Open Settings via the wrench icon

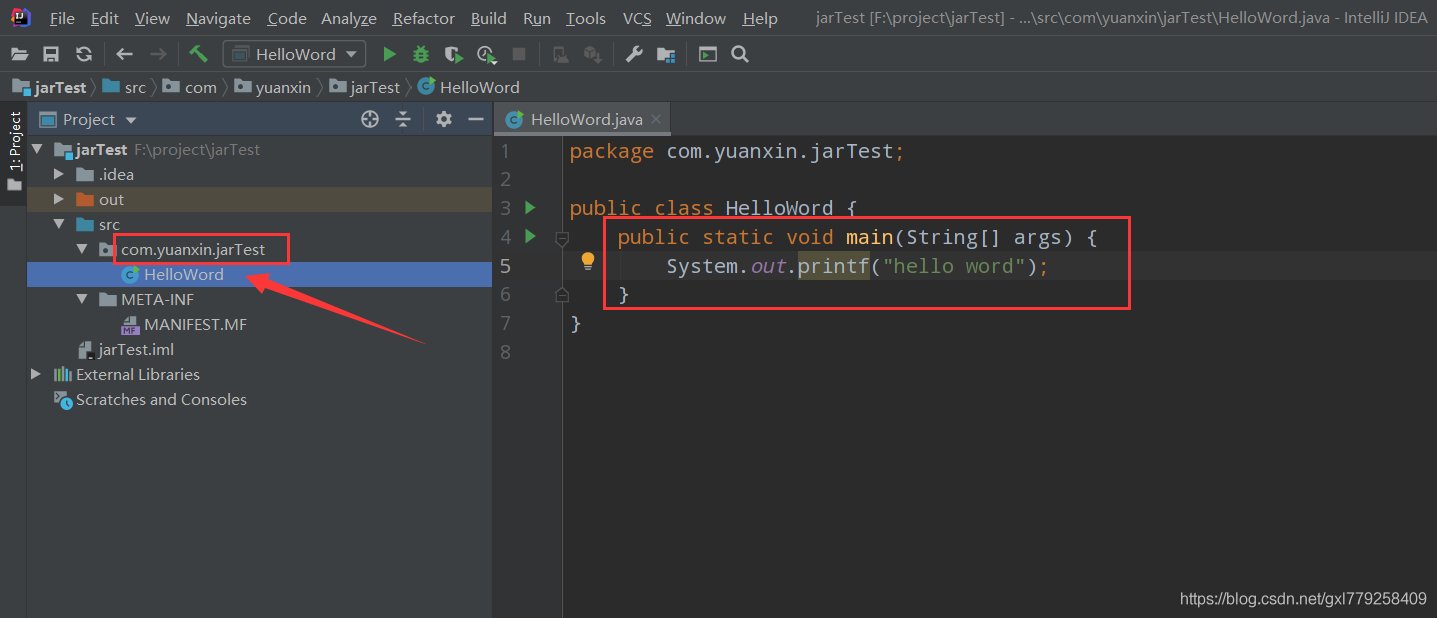tap(634, 54)
